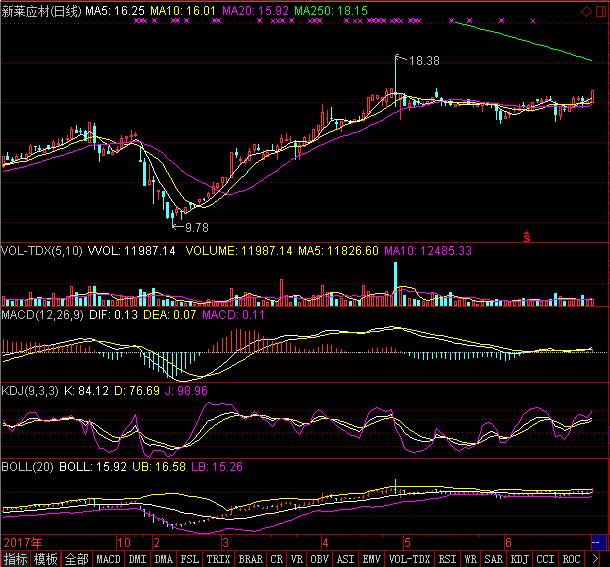Click the 2017年 label on date axis
The image size is (610, 567).
click(23, 542)
